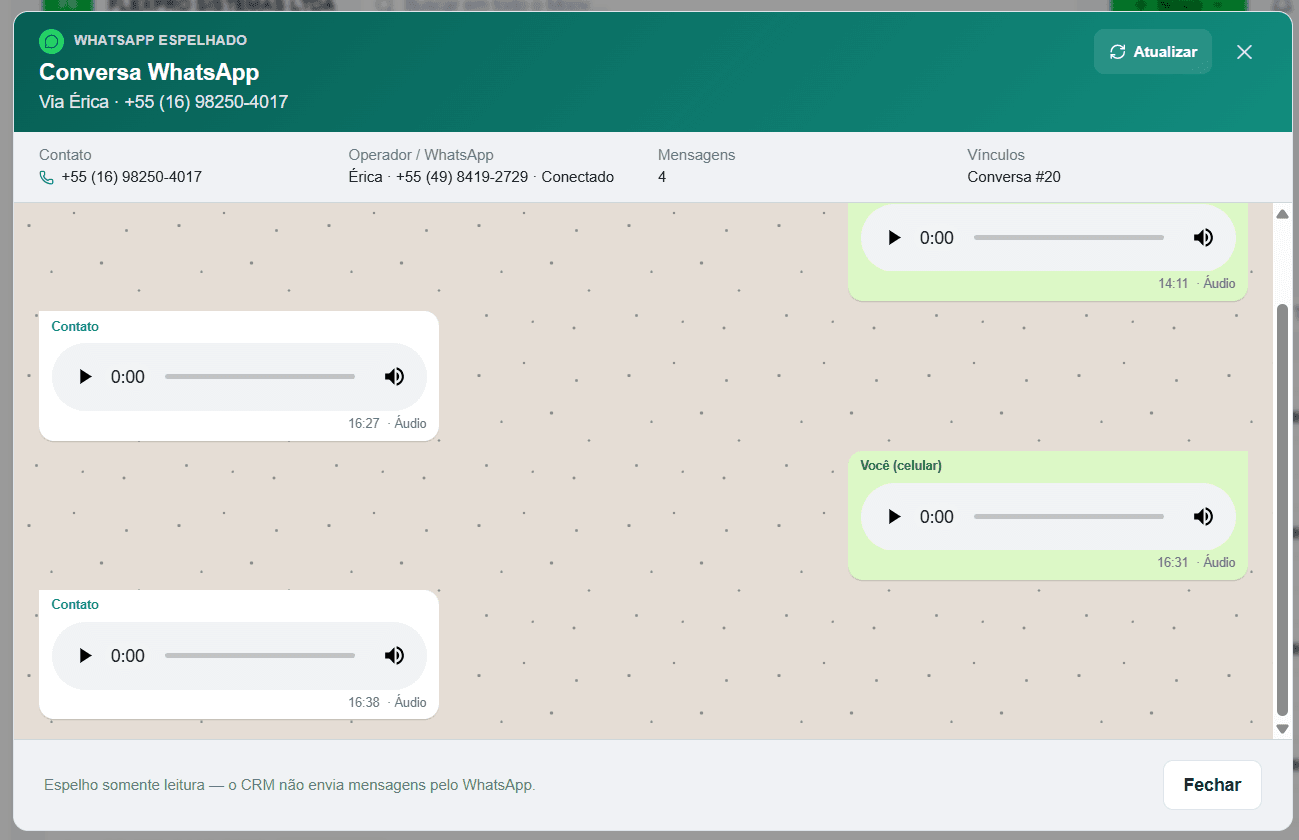Click the Conversa #20 link value
The image size is (1299, 840).
point(1014,177)
